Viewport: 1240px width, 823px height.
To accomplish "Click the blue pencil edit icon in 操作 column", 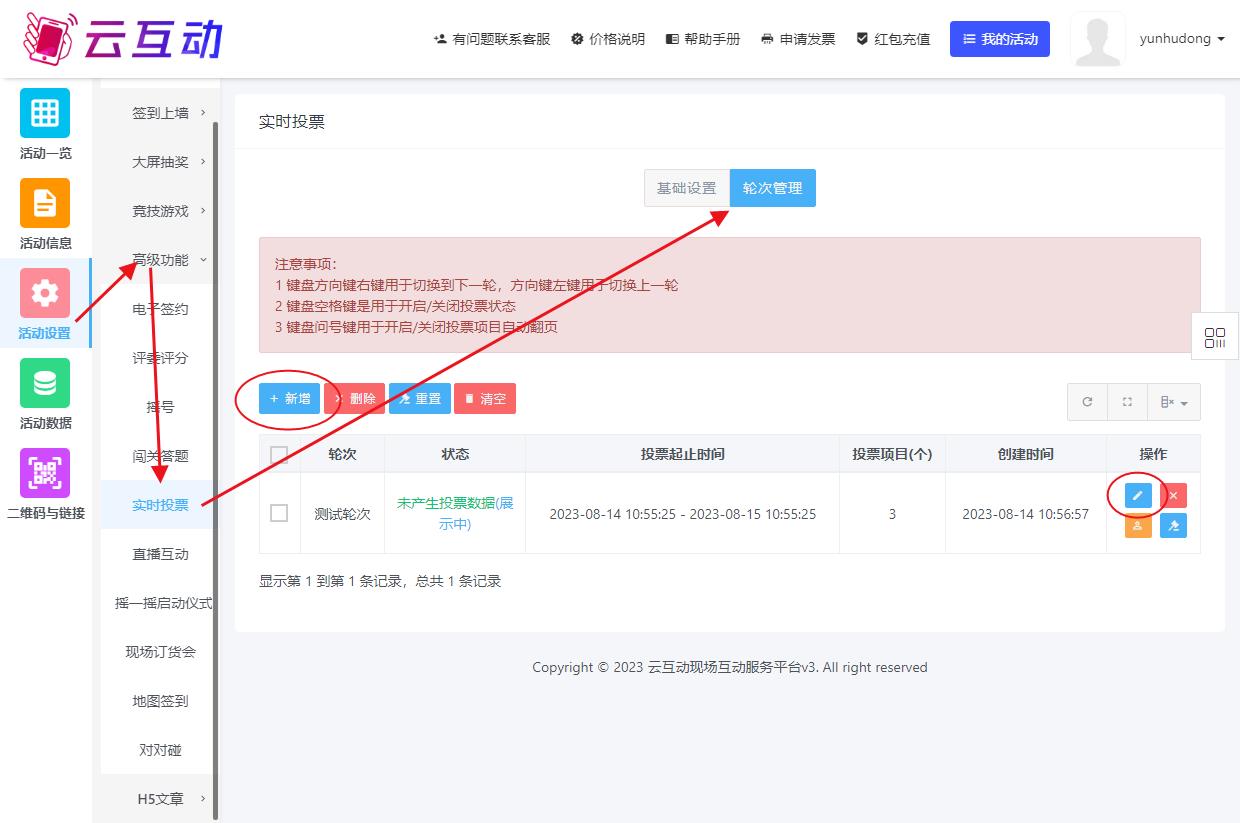I will pos(1138,495).
